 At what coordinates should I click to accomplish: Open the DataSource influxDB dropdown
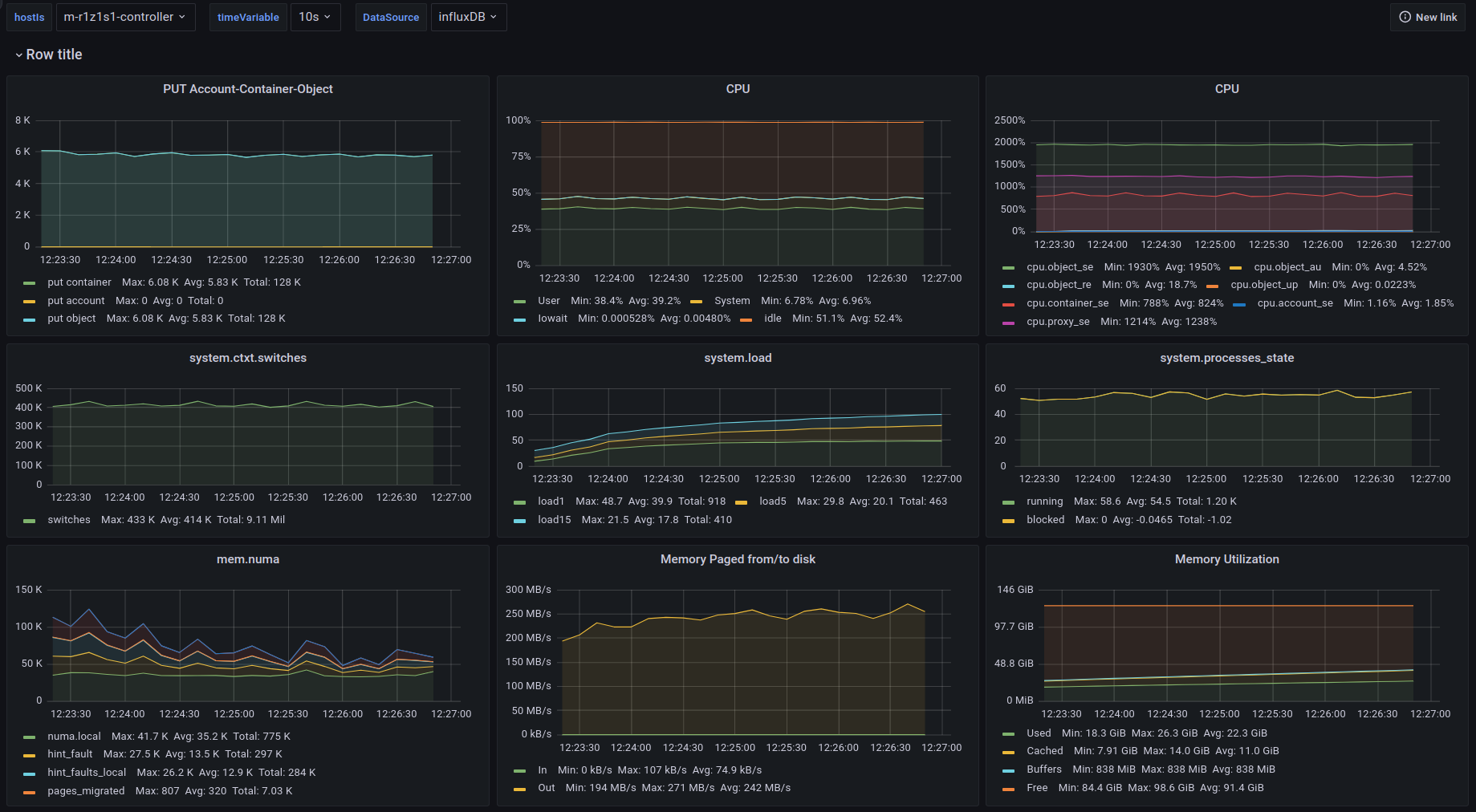[x=468, y=17]
